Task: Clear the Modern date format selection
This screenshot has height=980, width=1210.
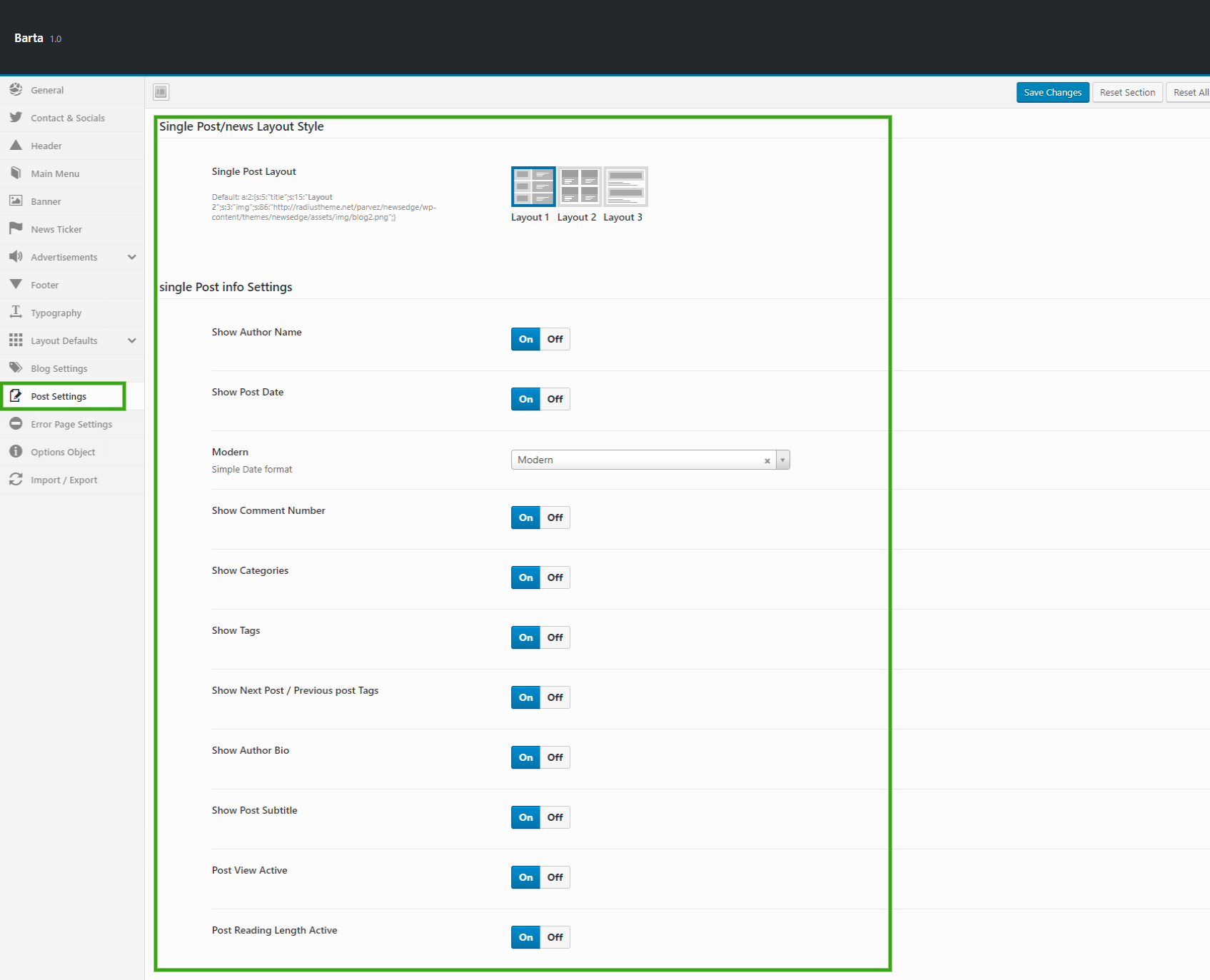Action: [767, 461]
